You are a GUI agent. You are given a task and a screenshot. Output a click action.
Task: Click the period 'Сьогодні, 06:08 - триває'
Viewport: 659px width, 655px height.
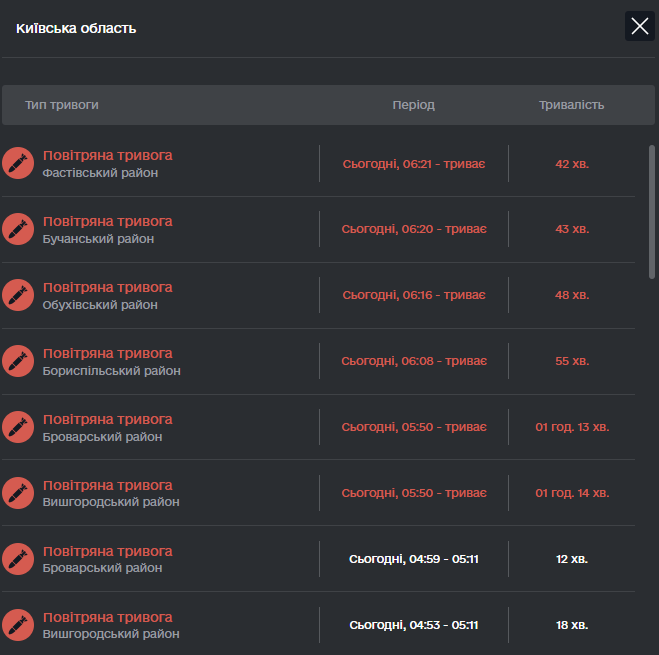(414, 361)
